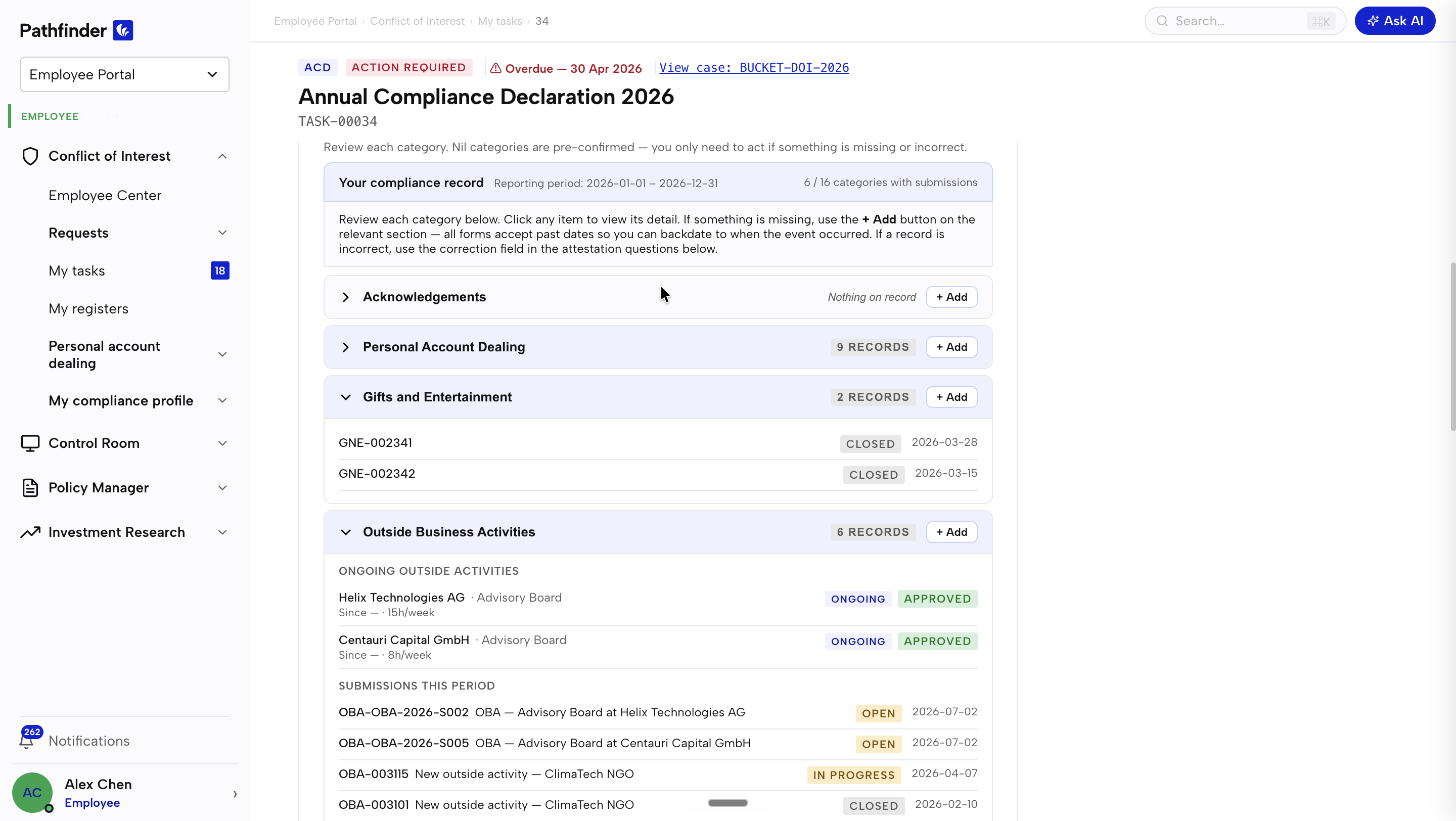Click the ACTION REQUIRED badge
This screenshot has height=821, width=1456.
click(x=408, y=68)
